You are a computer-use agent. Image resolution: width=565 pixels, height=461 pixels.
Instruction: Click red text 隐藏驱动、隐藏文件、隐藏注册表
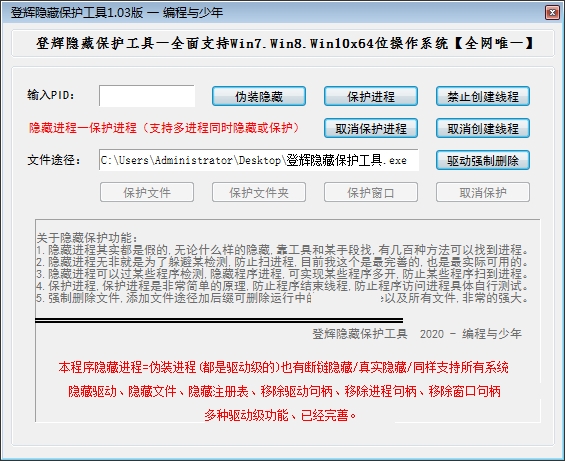(x=284, y=391)
